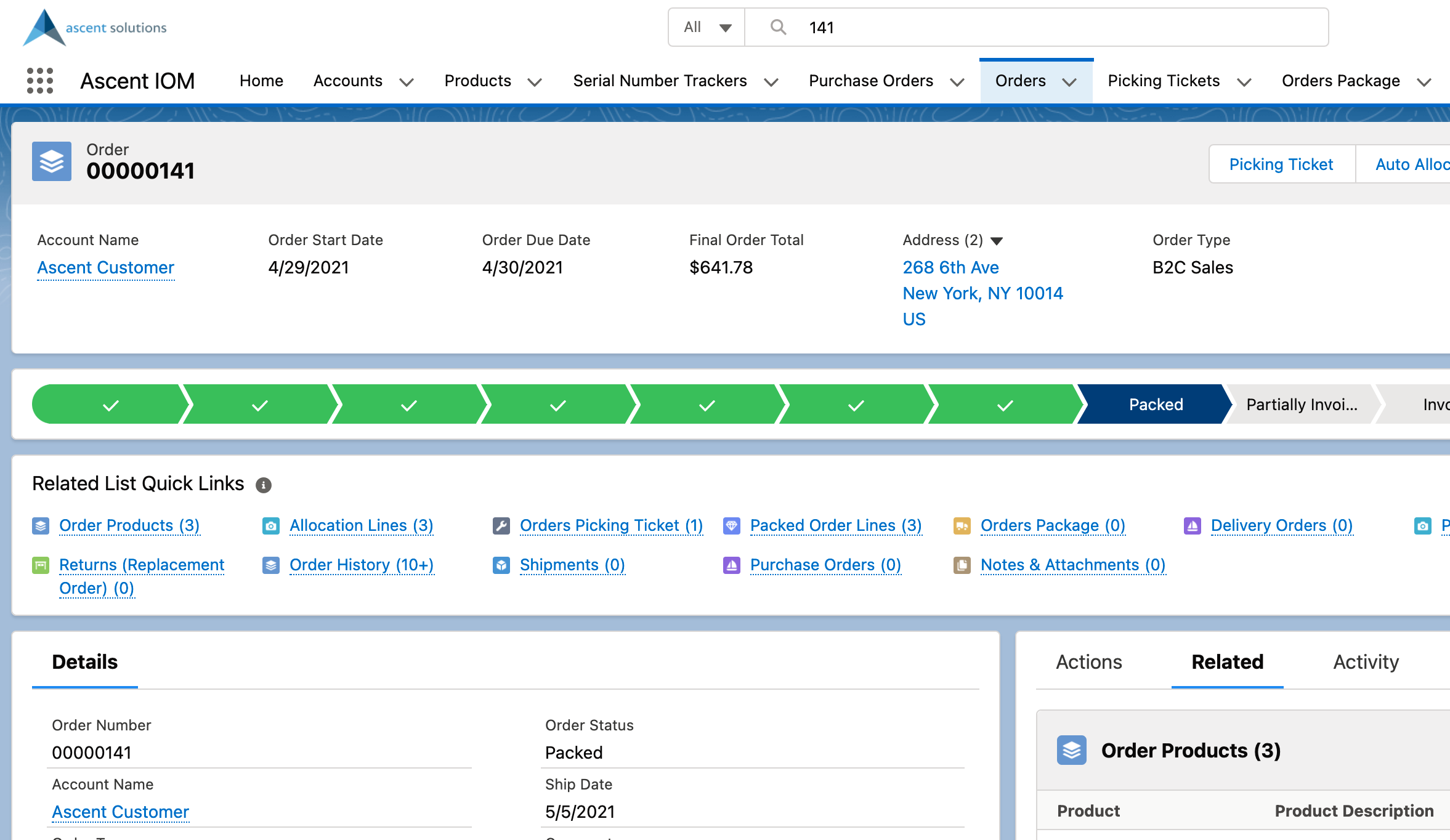Expand the Accounts tab chevron
The height and width of the screenshot is (840, 1450).
click(407, 82)
